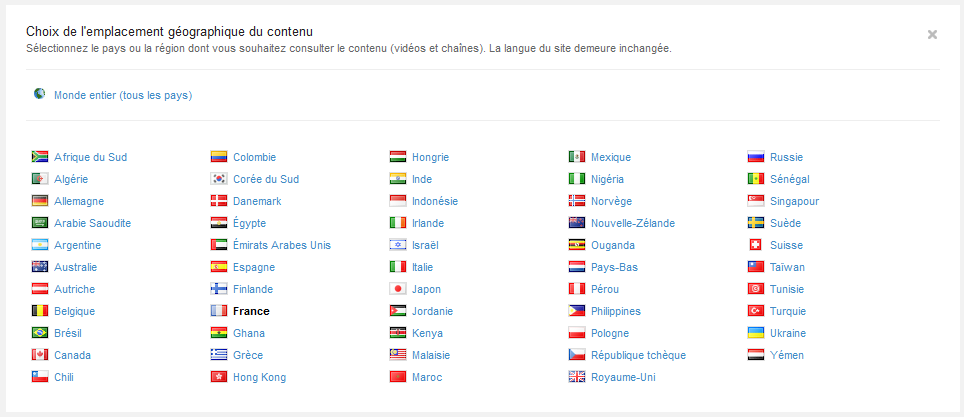964x417 pixels.
Task: Choose the Ouganda link
Action: [613, 245]
